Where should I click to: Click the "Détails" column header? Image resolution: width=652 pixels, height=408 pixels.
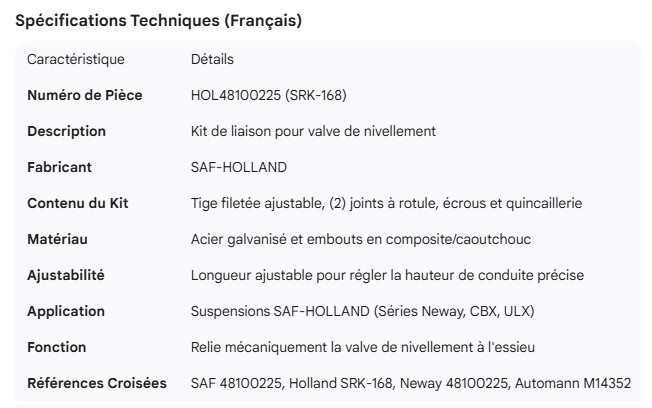[212, 59]
